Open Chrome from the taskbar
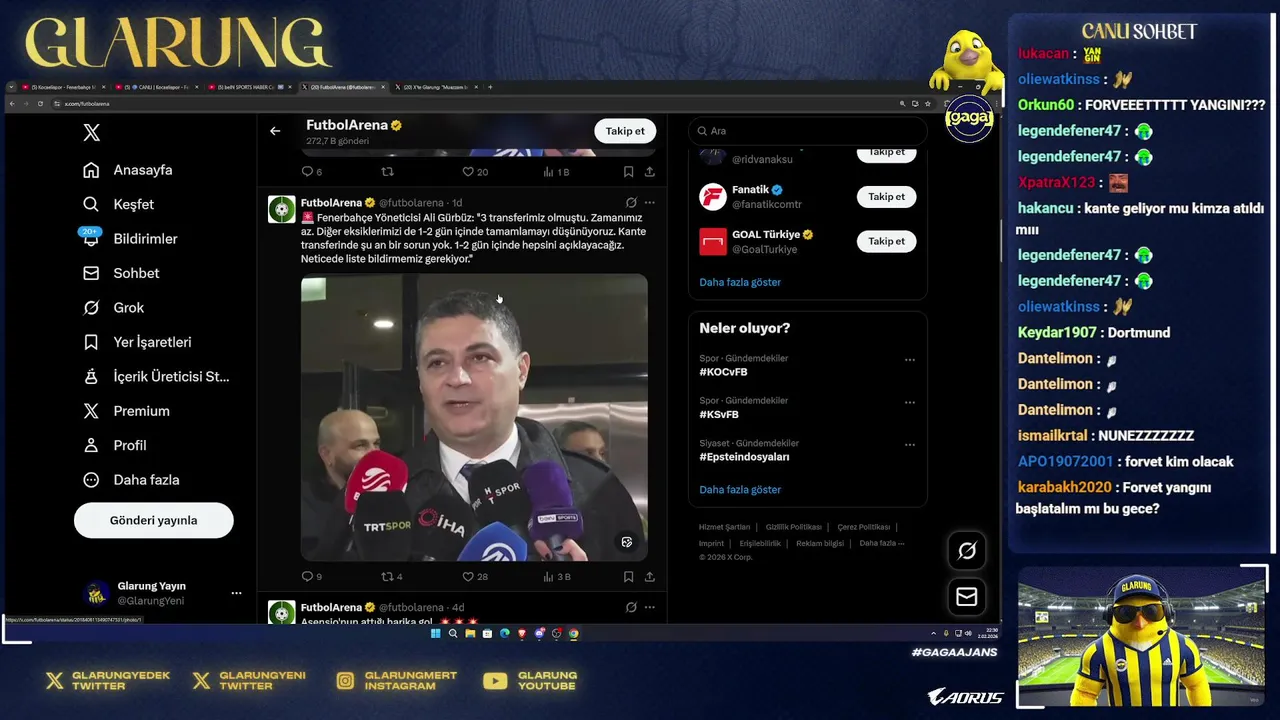 [574, 633]
